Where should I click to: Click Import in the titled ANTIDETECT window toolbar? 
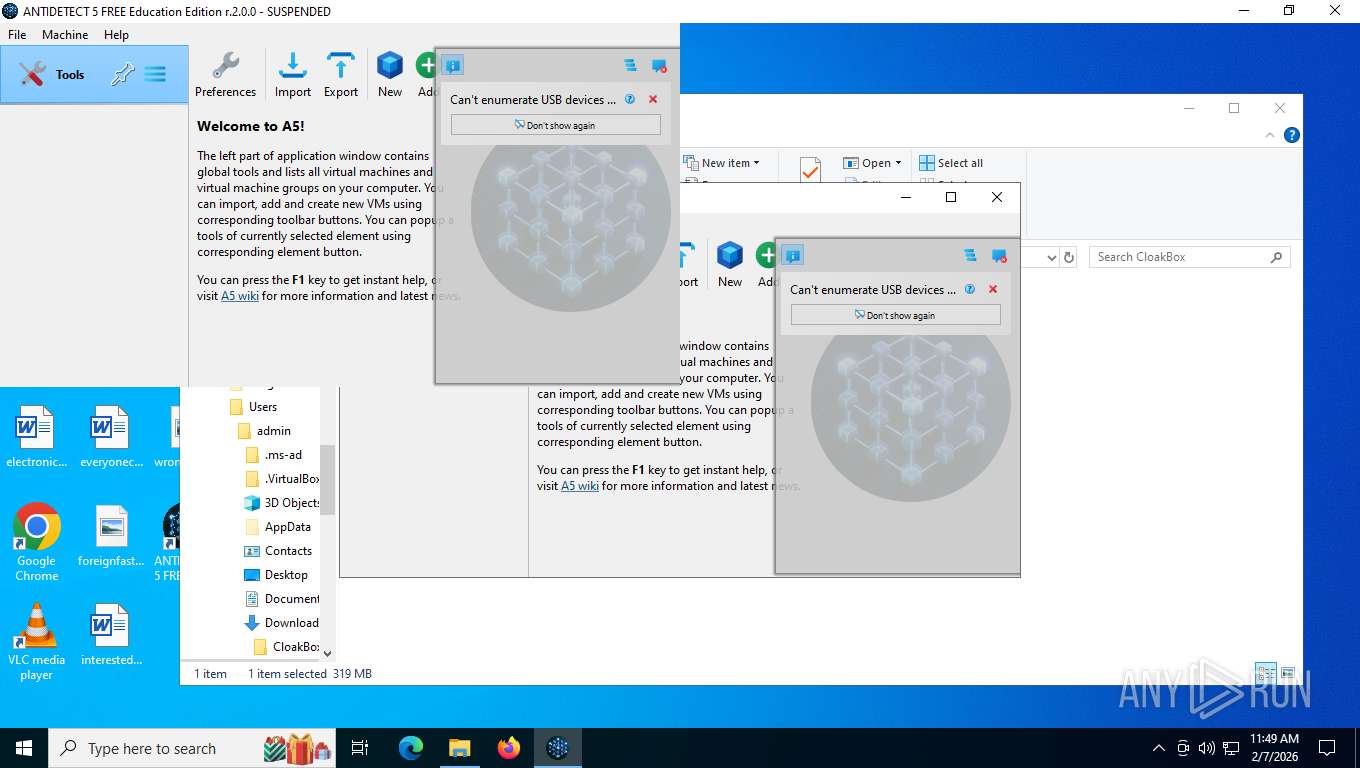tap(293, 75)
